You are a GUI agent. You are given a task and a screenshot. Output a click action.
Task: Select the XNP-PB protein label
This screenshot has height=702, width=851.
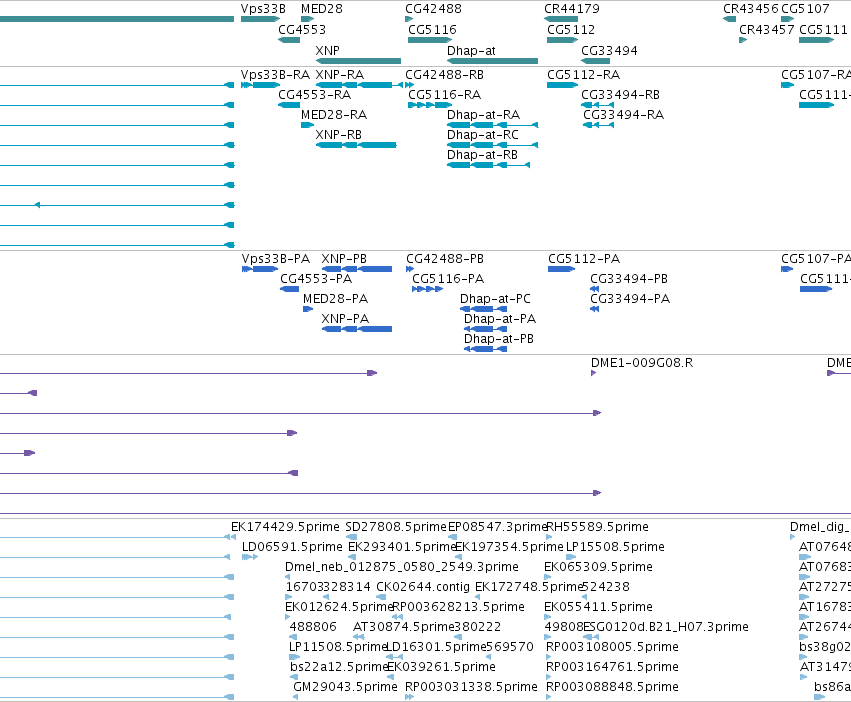point(344,259)
